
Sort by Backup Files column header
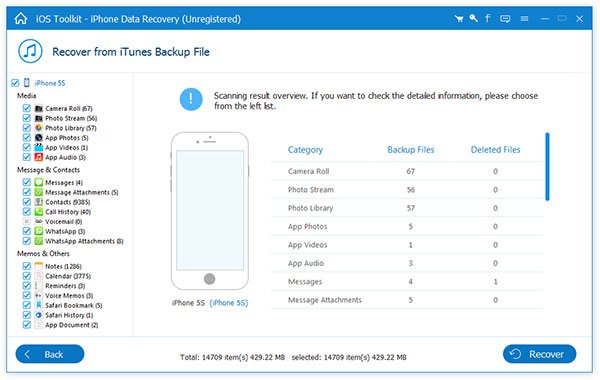[411, 150]
